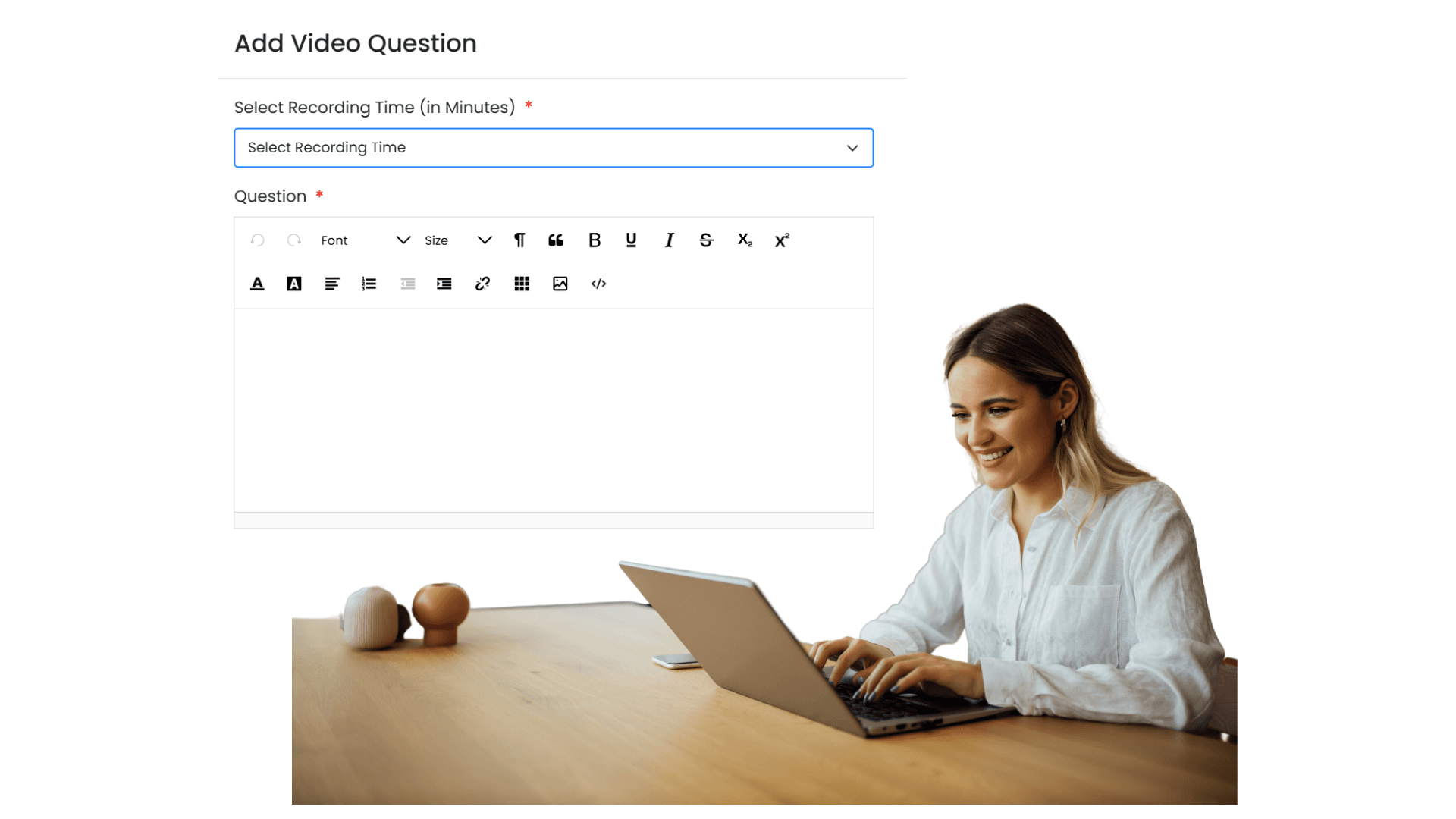Click the Insert Table icon
Image resolution: width=1456 pixels, height=819 pixels.
[521, 284]
